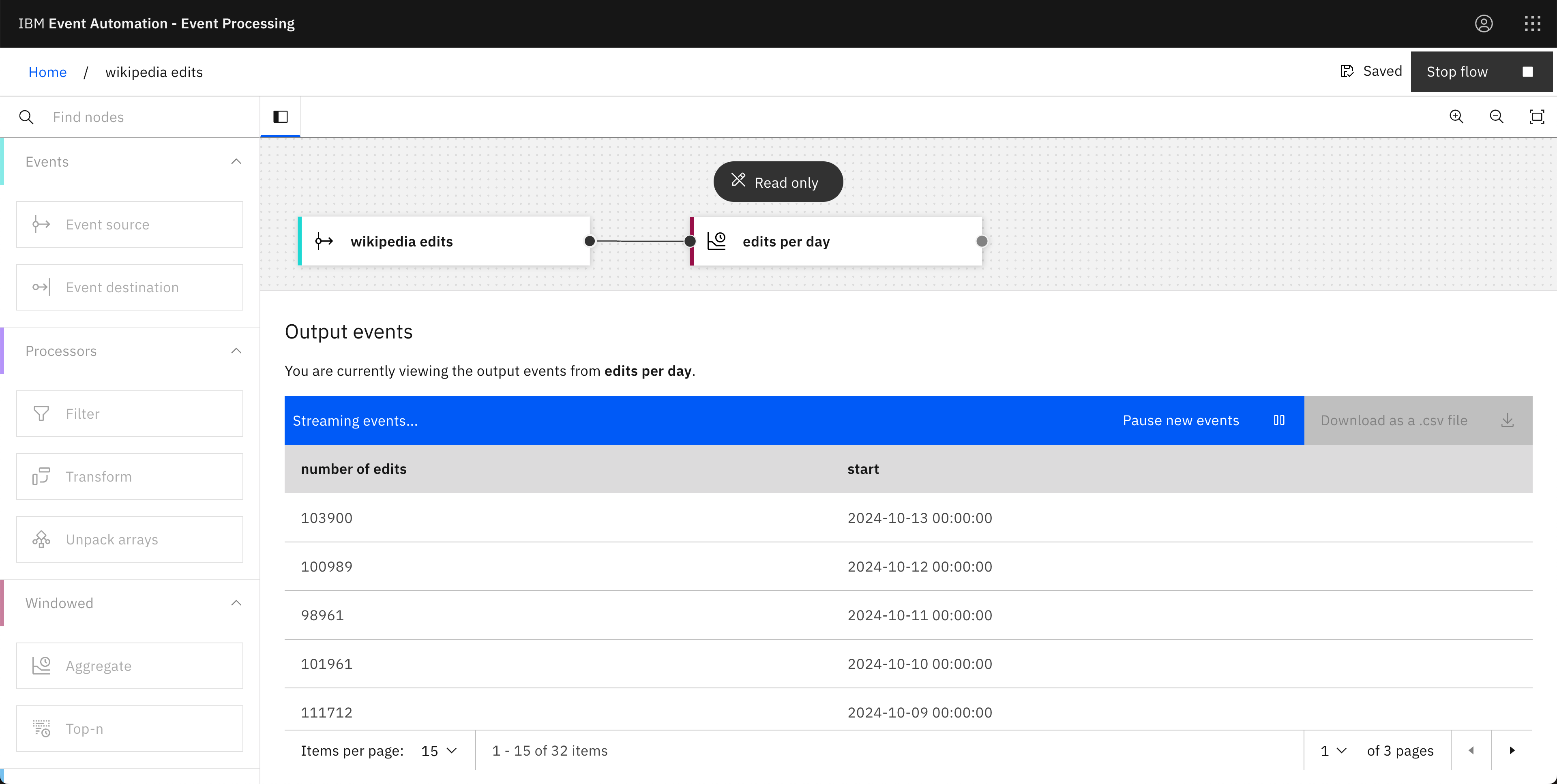1557x784 pixels.
Task: Toggle the node palette side panel
Action: (x=281, y=117)
